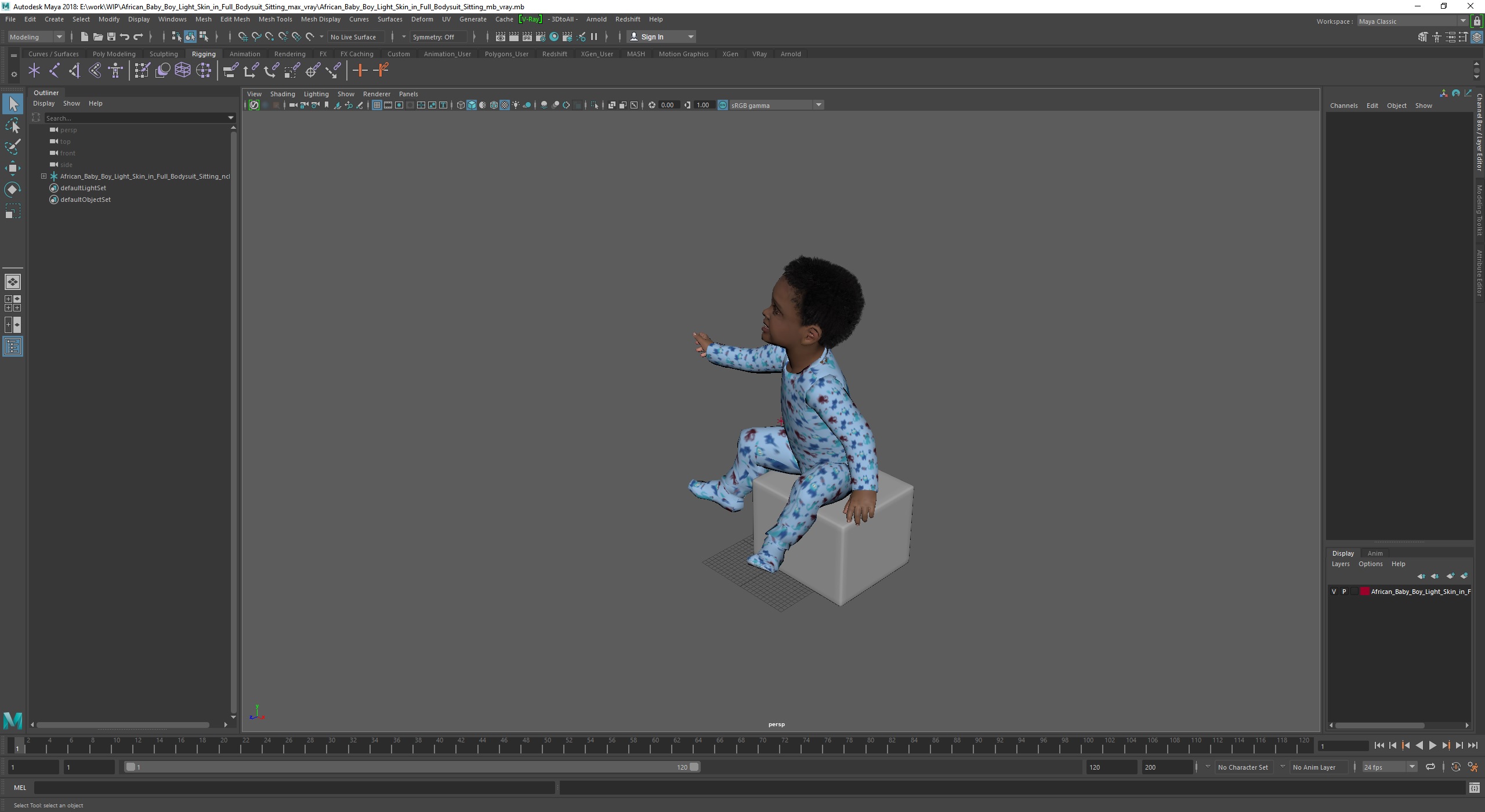Click the Outliner horizontal scrollbar

point(123,724)
